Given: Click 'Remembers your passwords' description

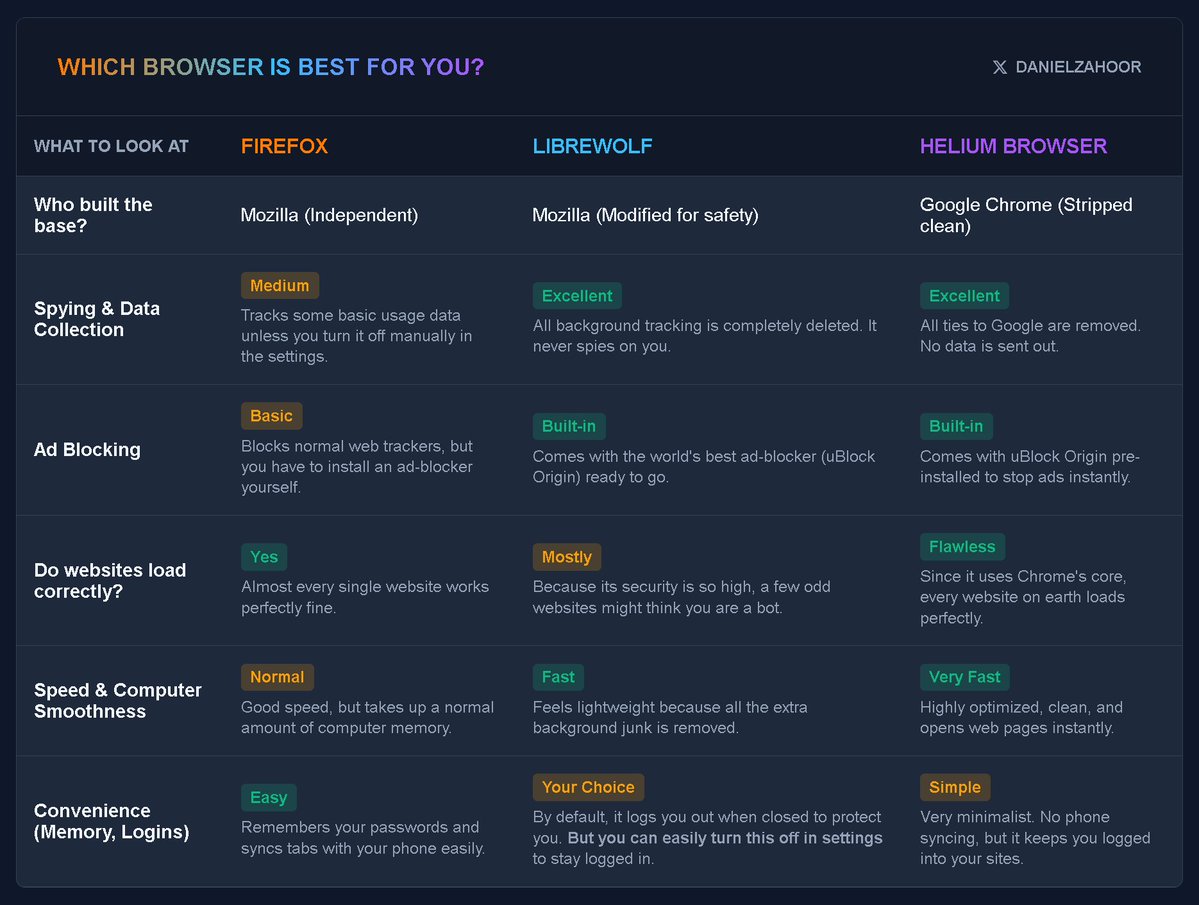Looking at the screenshot, I should [x=363, y=838].
